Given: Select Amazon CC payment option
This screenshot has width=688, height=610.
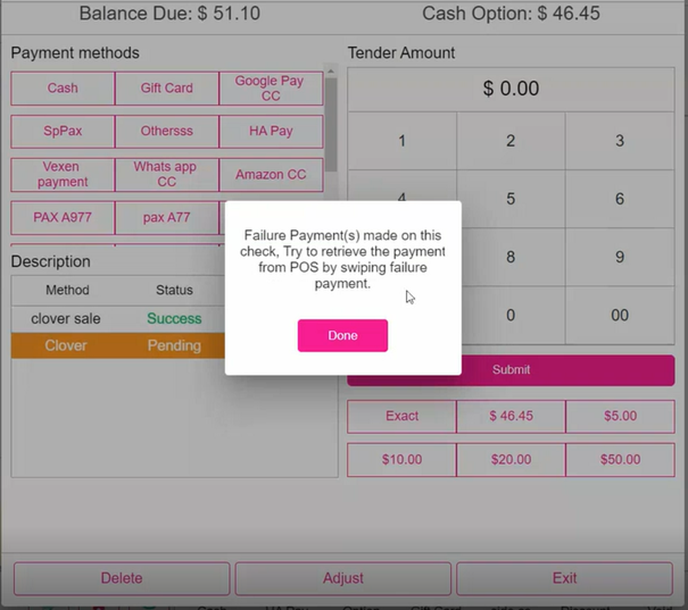Looking at the screenshot, I should point(270,174).
